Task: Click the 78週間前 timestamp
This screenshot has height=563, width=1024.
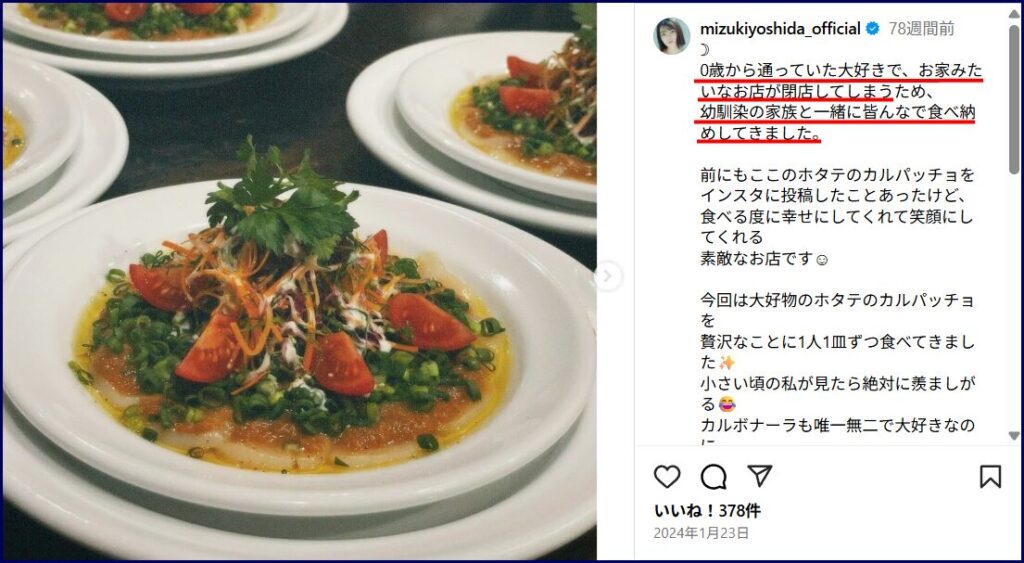Action: [x=921, y=29]
